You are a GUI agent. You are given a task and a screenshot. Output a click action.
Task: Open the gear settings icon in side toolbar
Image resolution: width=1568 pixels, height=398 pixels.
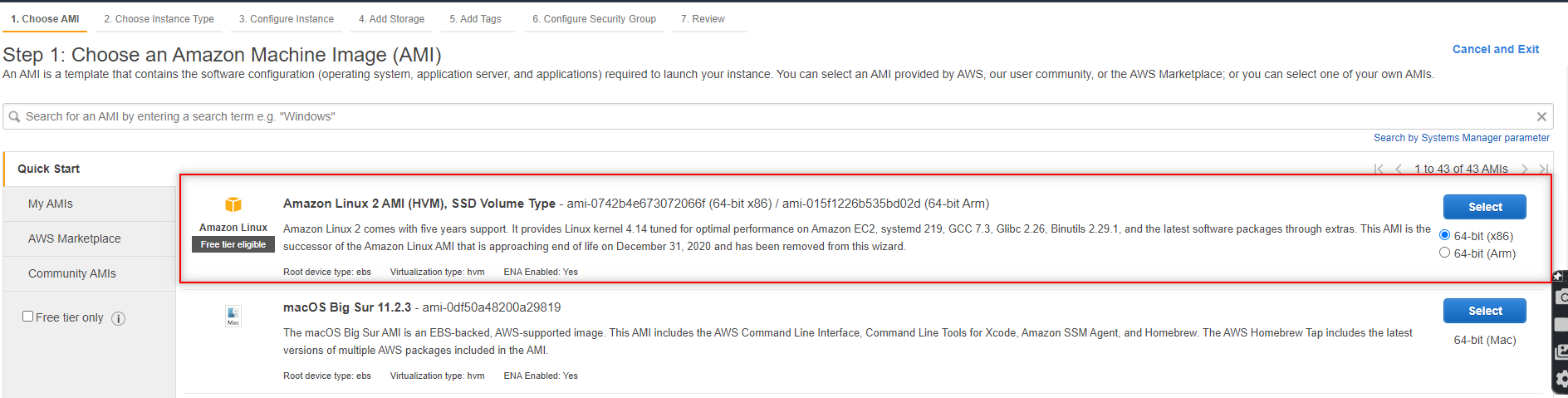1561,379
